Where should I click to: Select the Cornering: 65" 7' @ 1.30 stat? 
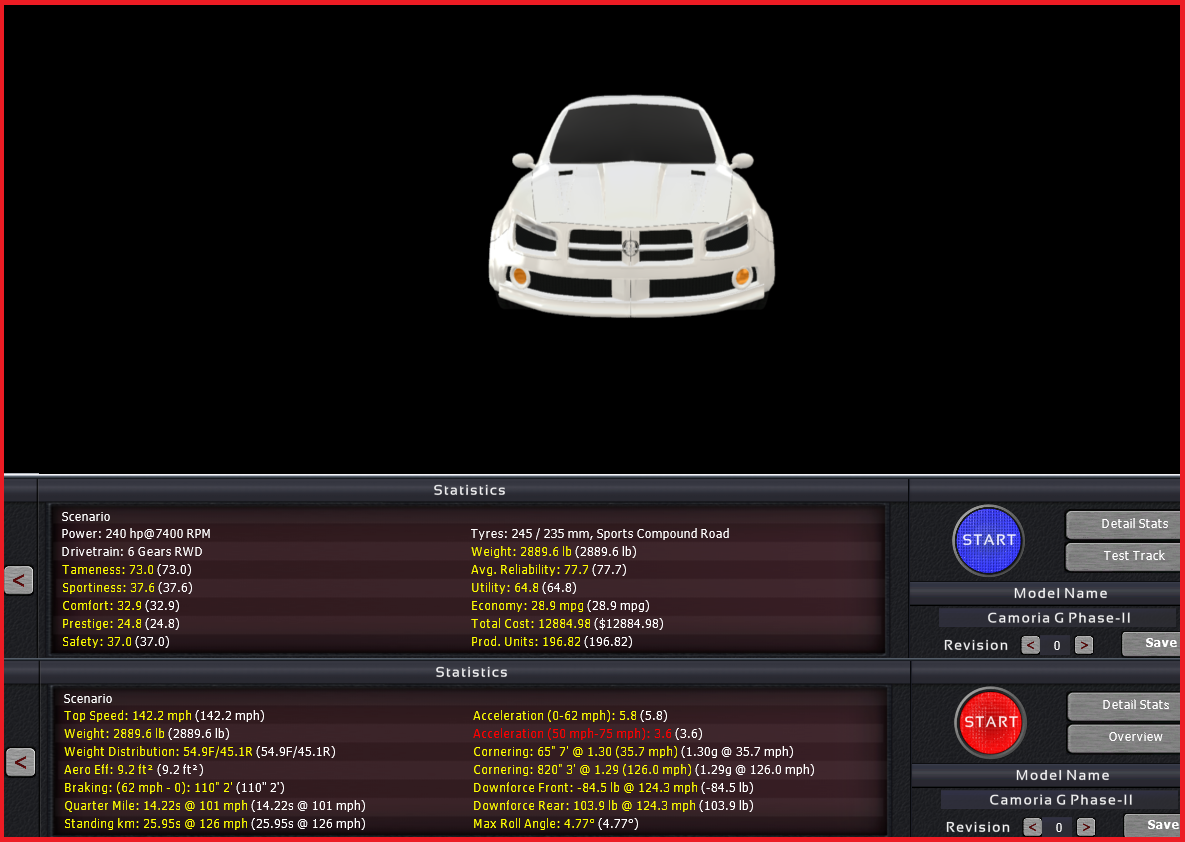click(x=633, y=752)
